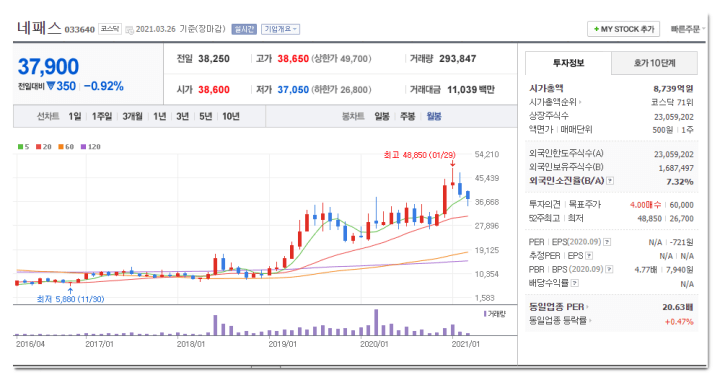Click the 고가 value 38,650
The height and width of the screenshot is (380, 720).
pyautogui.click(x=293, y=59)
